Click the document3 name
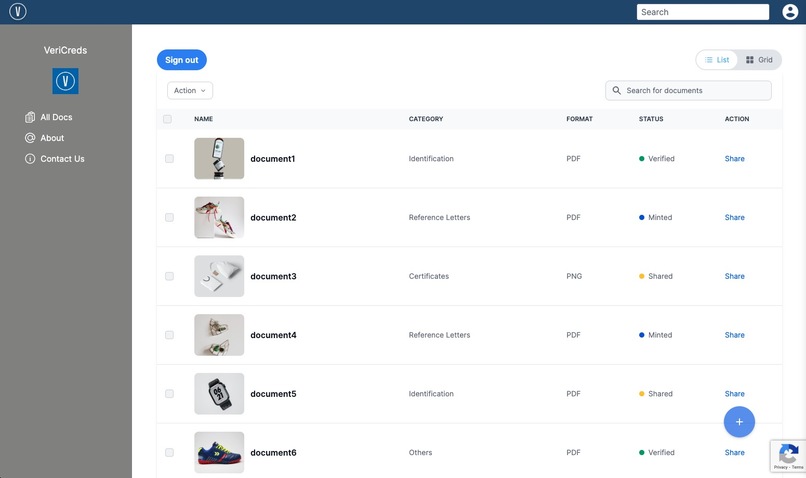806x478 pixels. (x=273, y=276)
